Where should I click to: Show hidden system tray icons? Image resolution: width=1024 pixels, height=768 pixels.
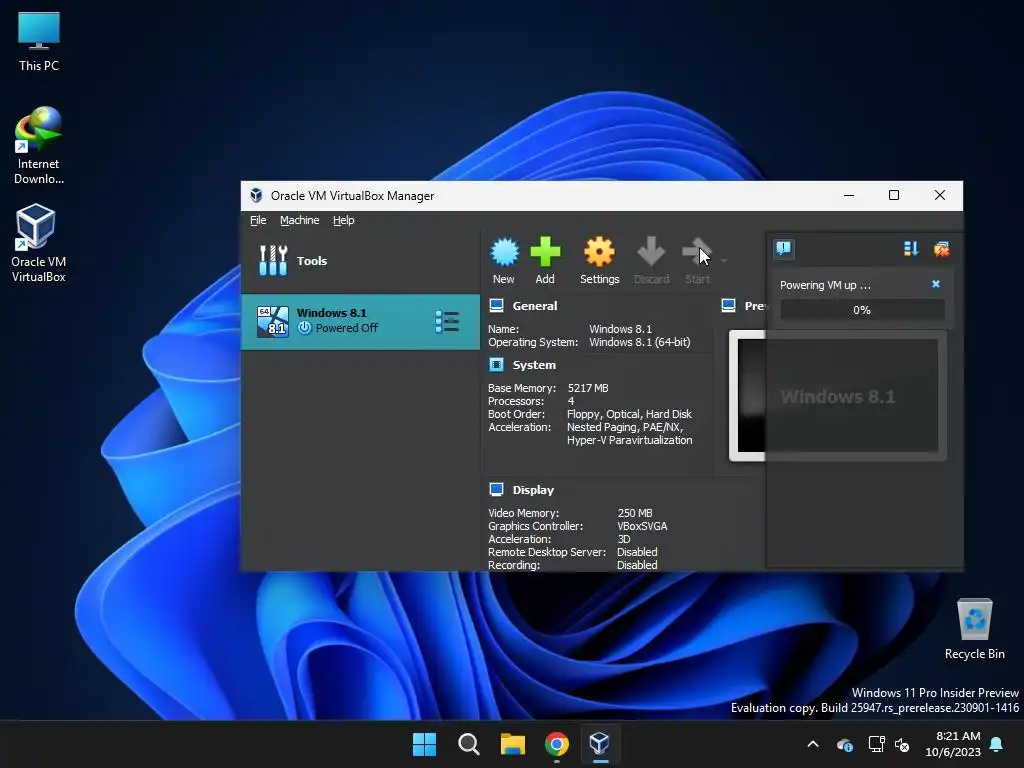point(813,744)
